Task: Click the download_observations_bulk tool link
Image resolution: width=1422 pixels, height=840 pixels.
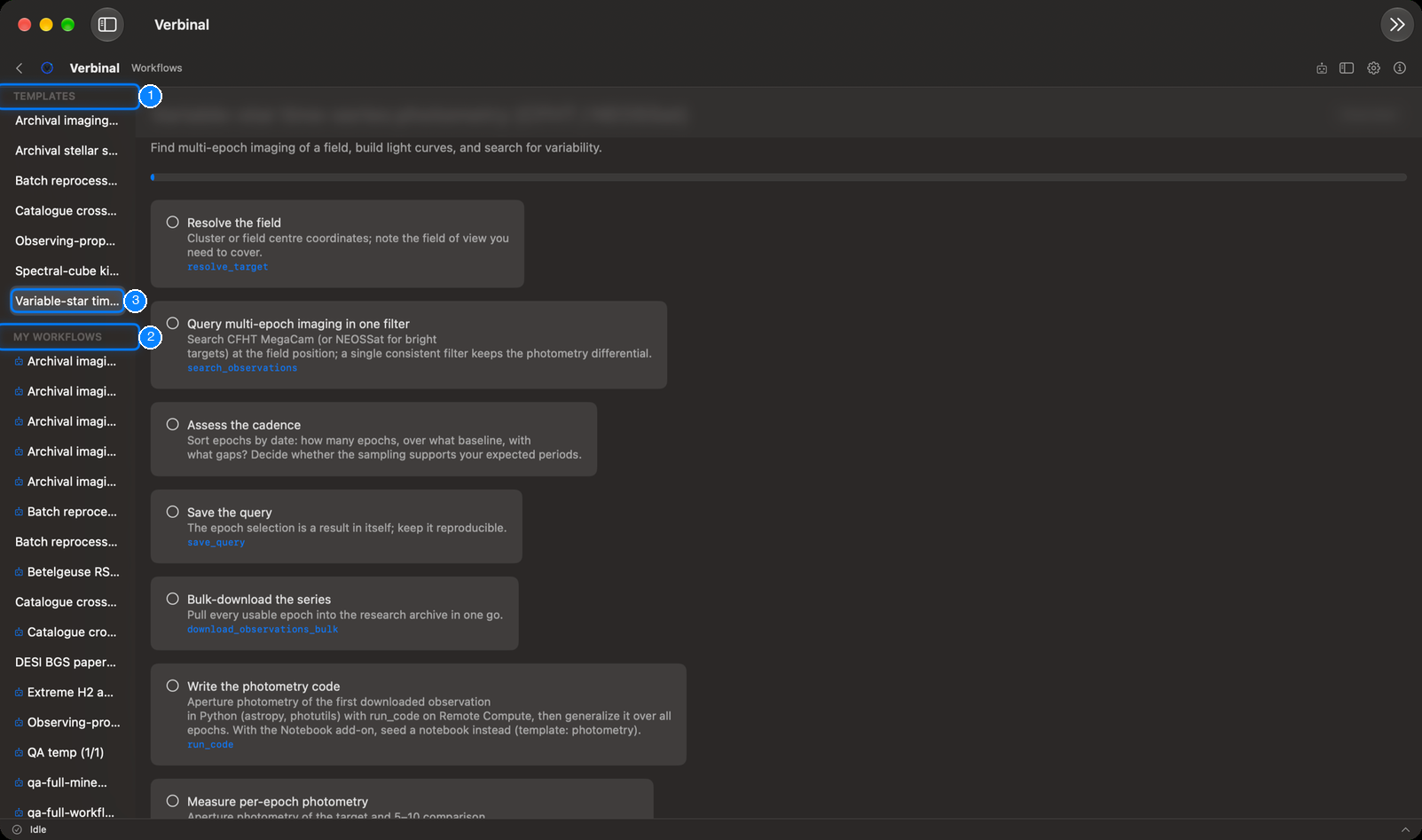Action: [263, 630]
